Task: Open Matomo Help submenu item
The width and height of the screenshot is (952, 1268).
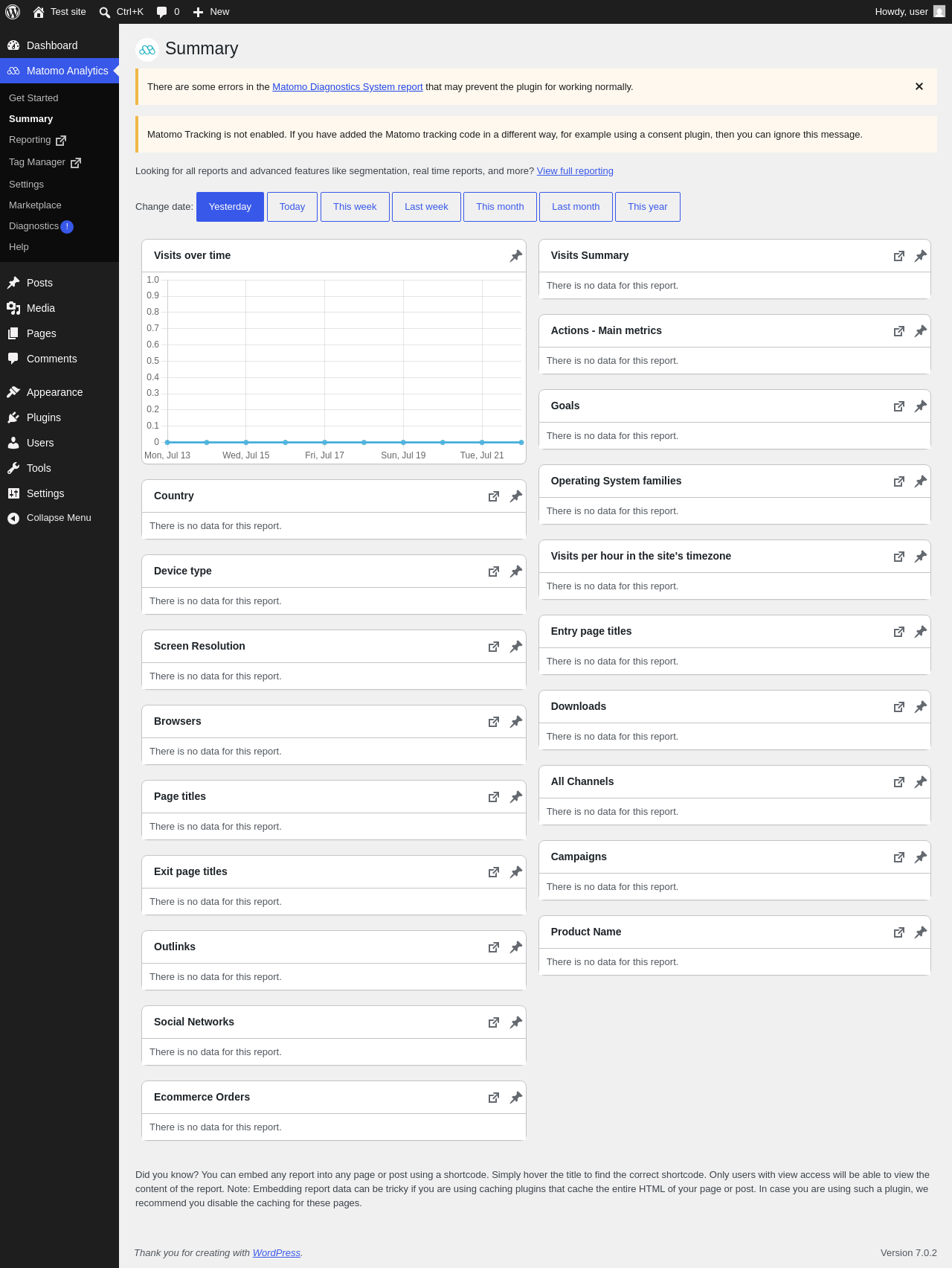Action: point(59,247)
